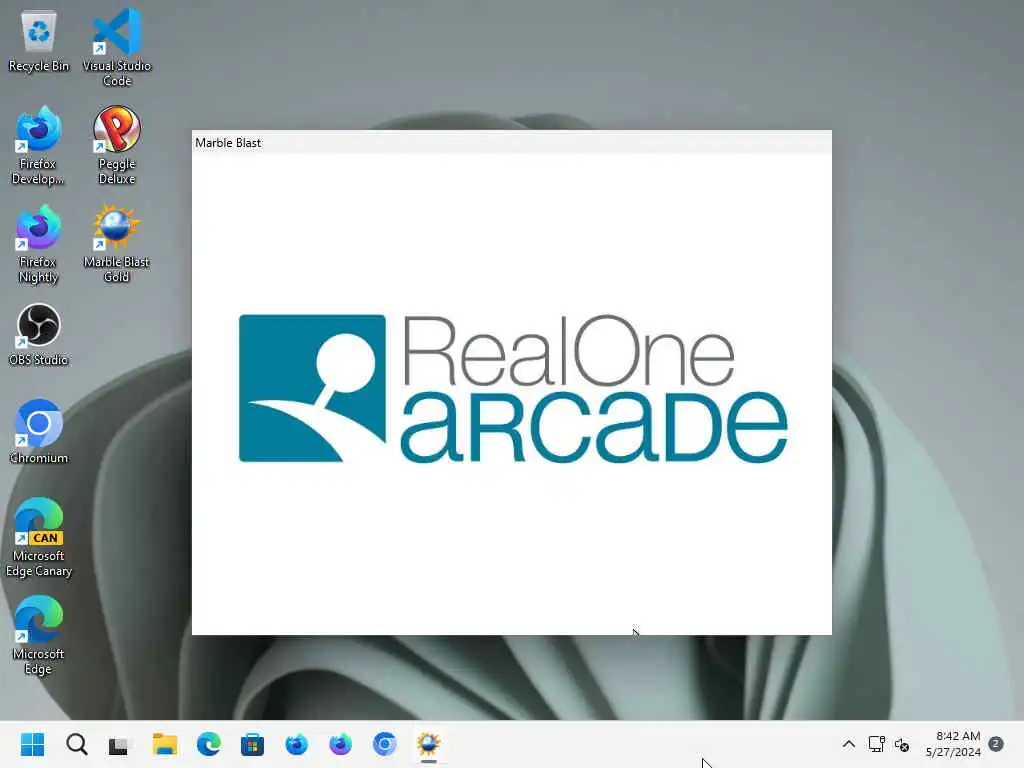This screenshot has width=1024, height=768.
Task: Select the Visual Studio Code desktop shortcut
Action: click(x=117, y=47)
